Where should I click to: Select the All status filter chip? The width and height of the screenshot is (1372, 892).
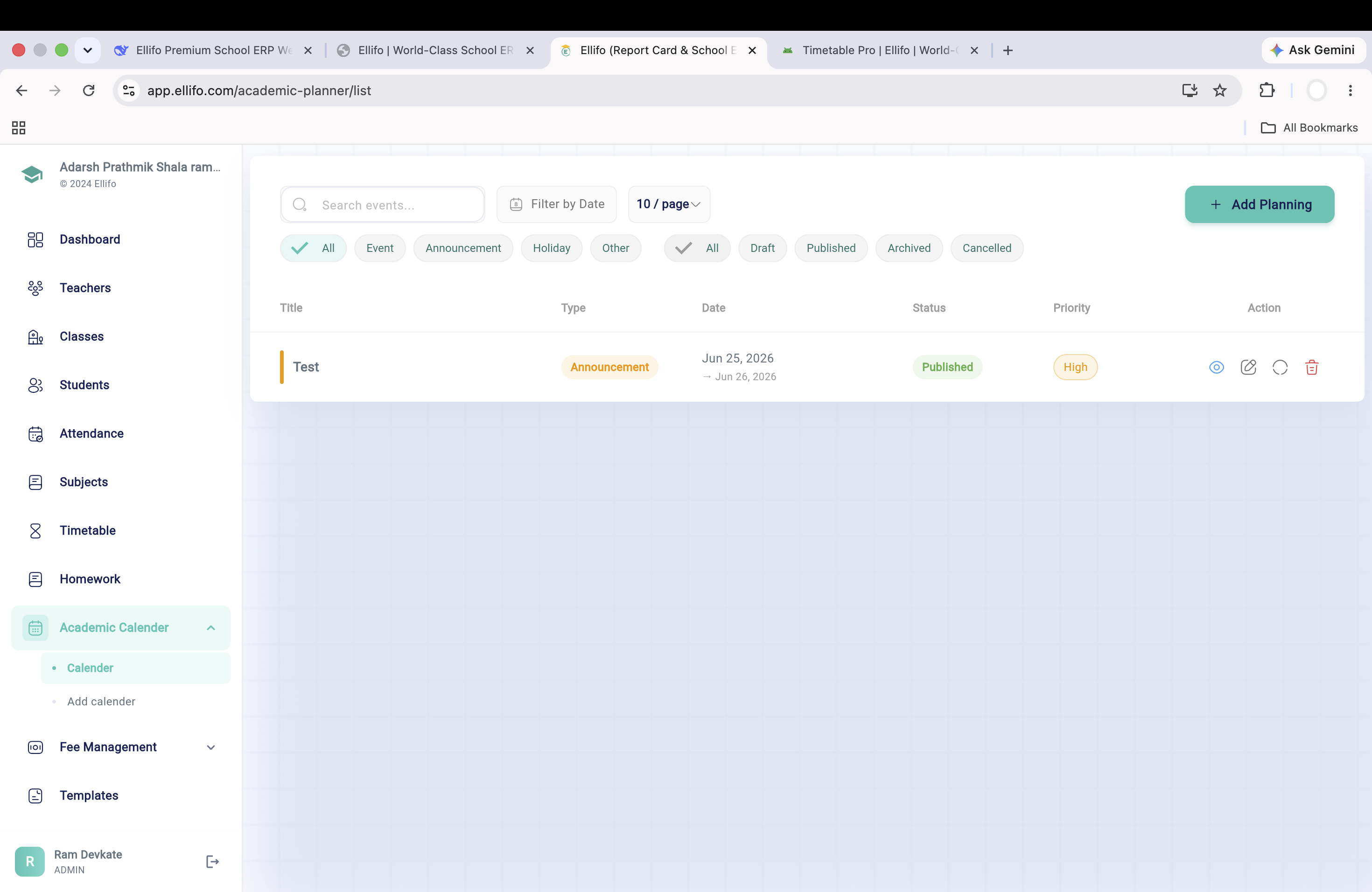697,248
